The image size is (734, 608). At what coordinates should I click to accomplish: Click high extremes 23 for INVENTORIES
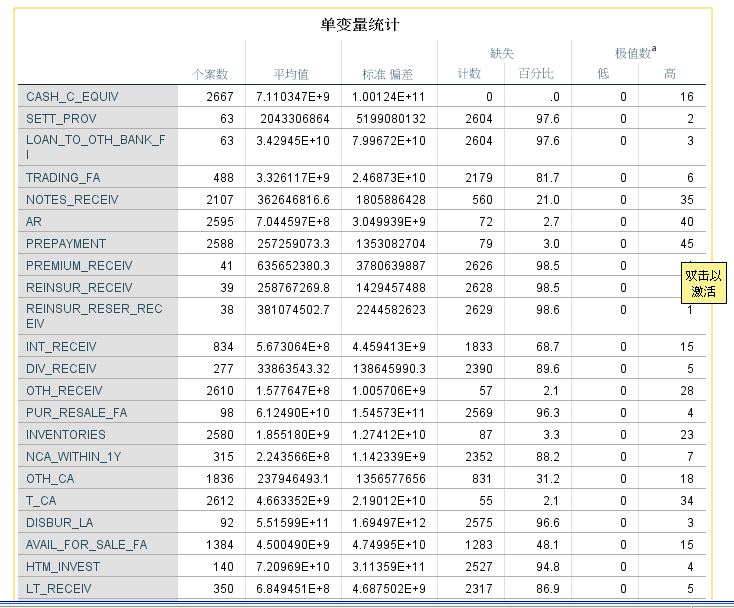(687, 434)
